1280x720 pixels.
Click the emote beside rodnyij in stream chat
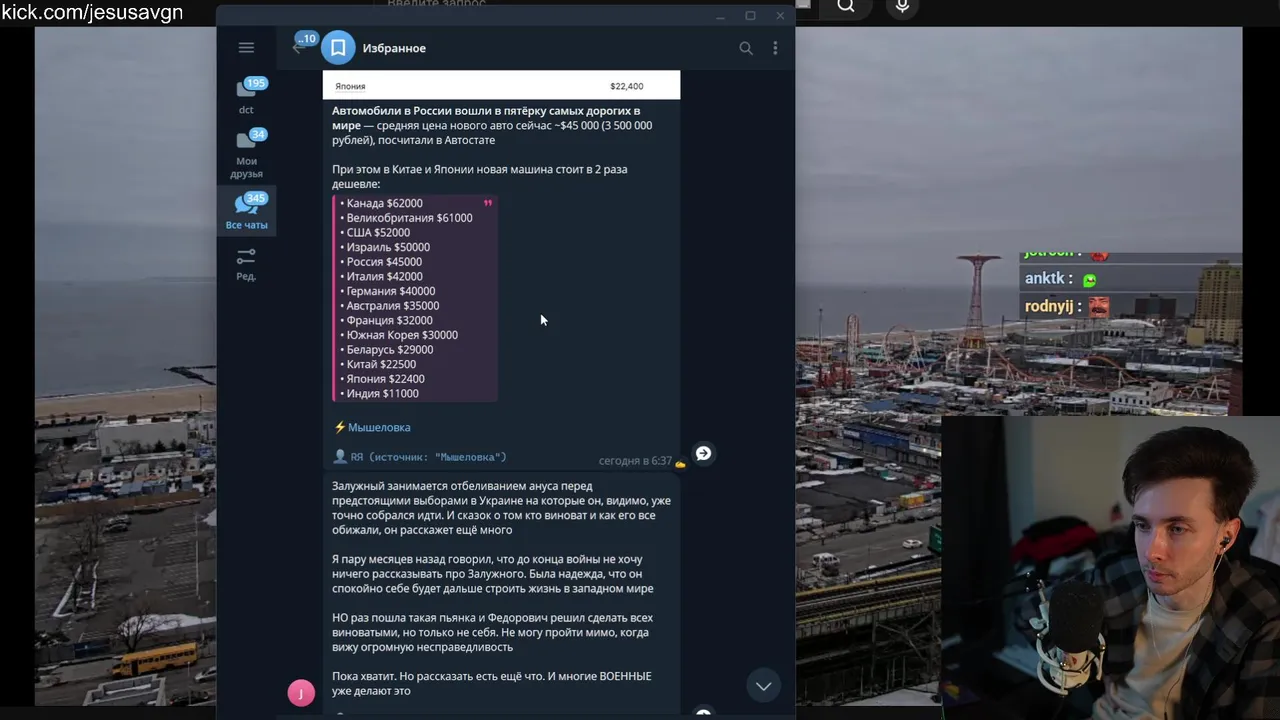[x=1099, y=306]
